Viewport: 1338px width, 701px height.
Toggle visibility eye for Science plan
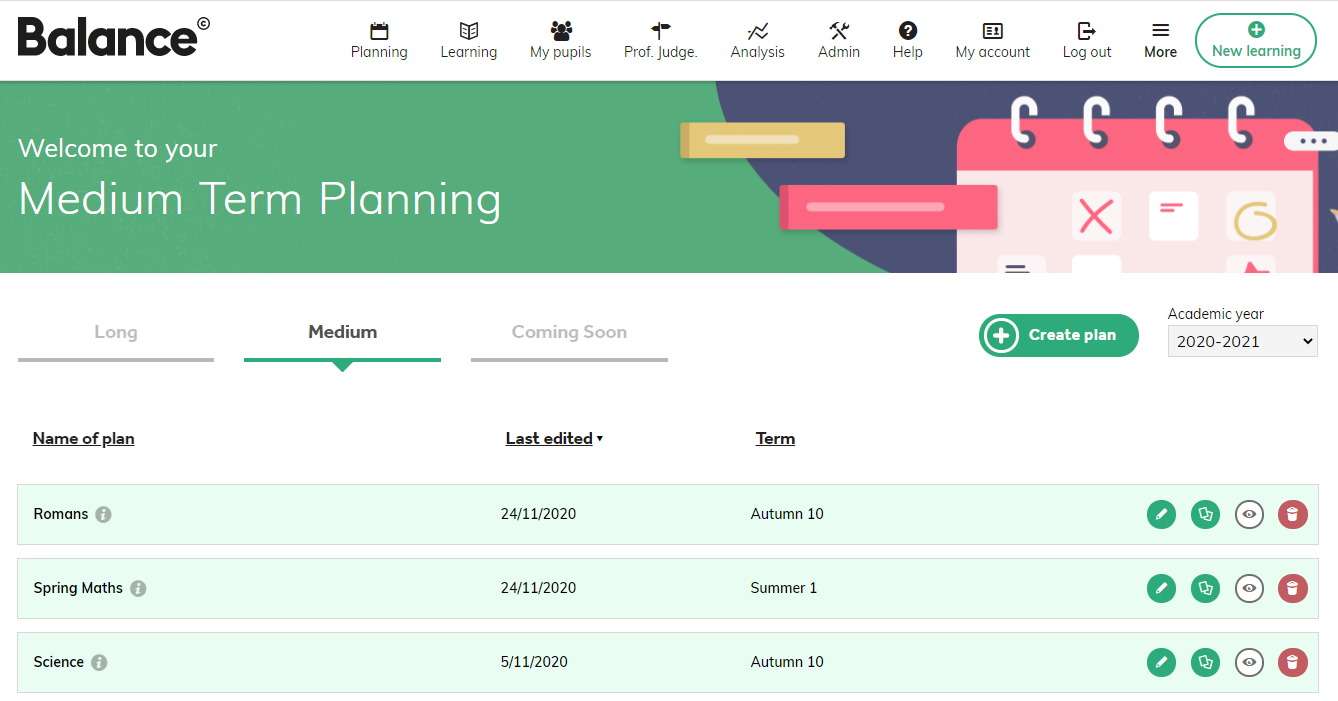1249,662
